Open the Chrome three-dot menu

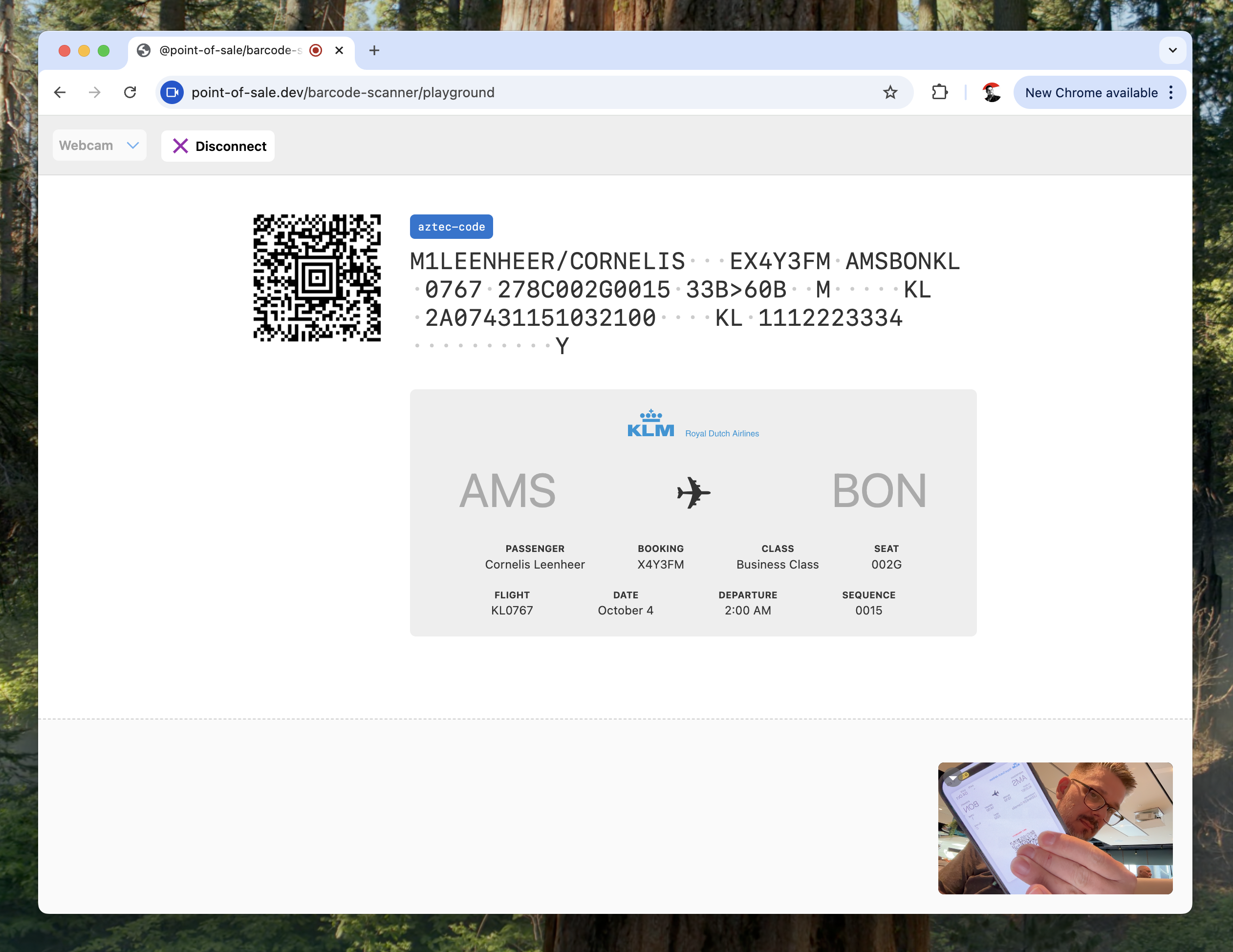tap(1171, 92)
